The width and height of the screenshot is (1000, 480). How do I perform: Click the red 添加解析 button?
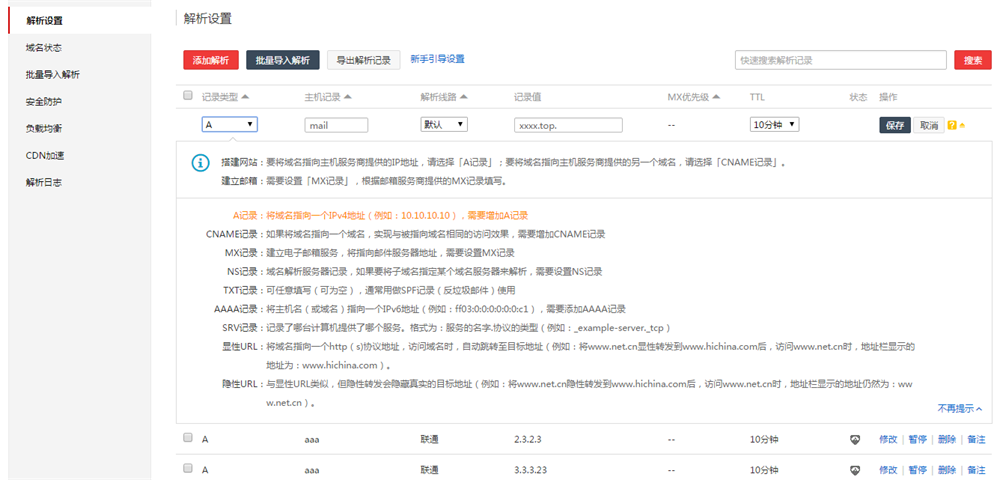click(x=211, y=60)
